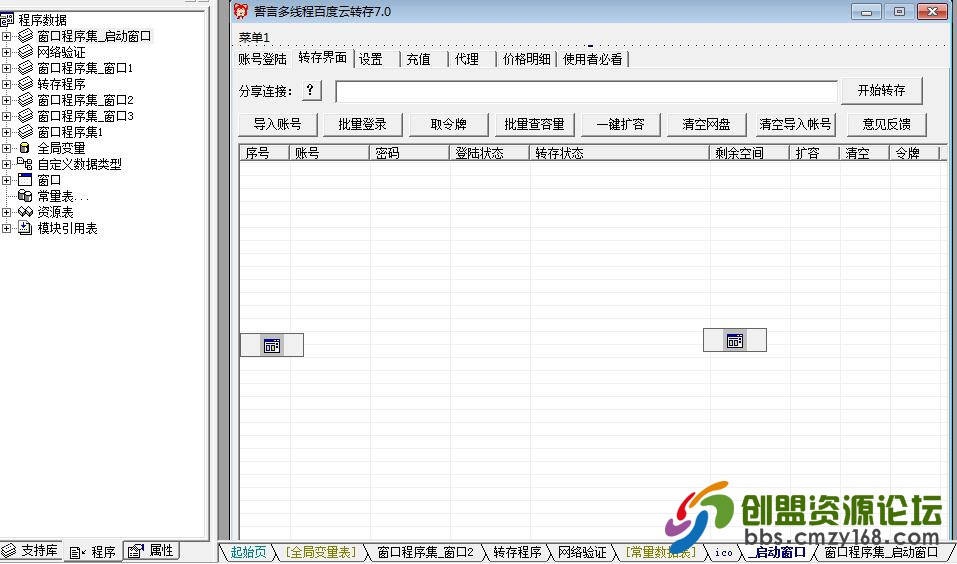
Task: Switch to [全局变量表] document tab
Action: [320, 552]
